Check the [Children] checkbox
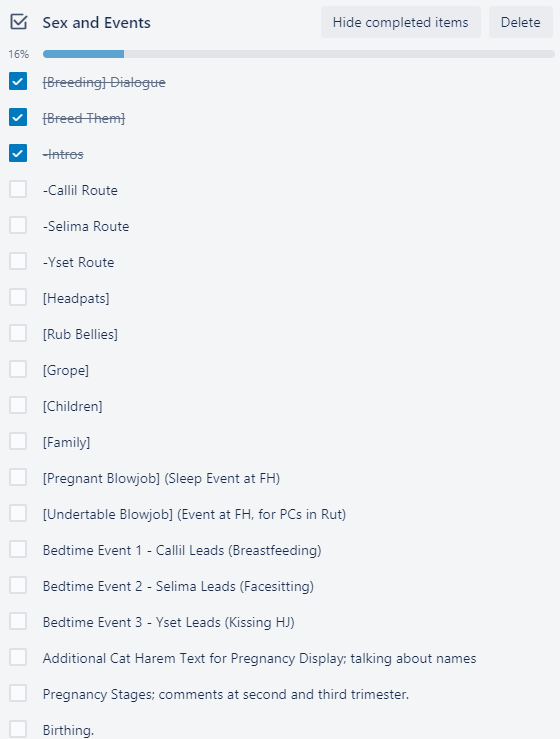 (18, 405)
